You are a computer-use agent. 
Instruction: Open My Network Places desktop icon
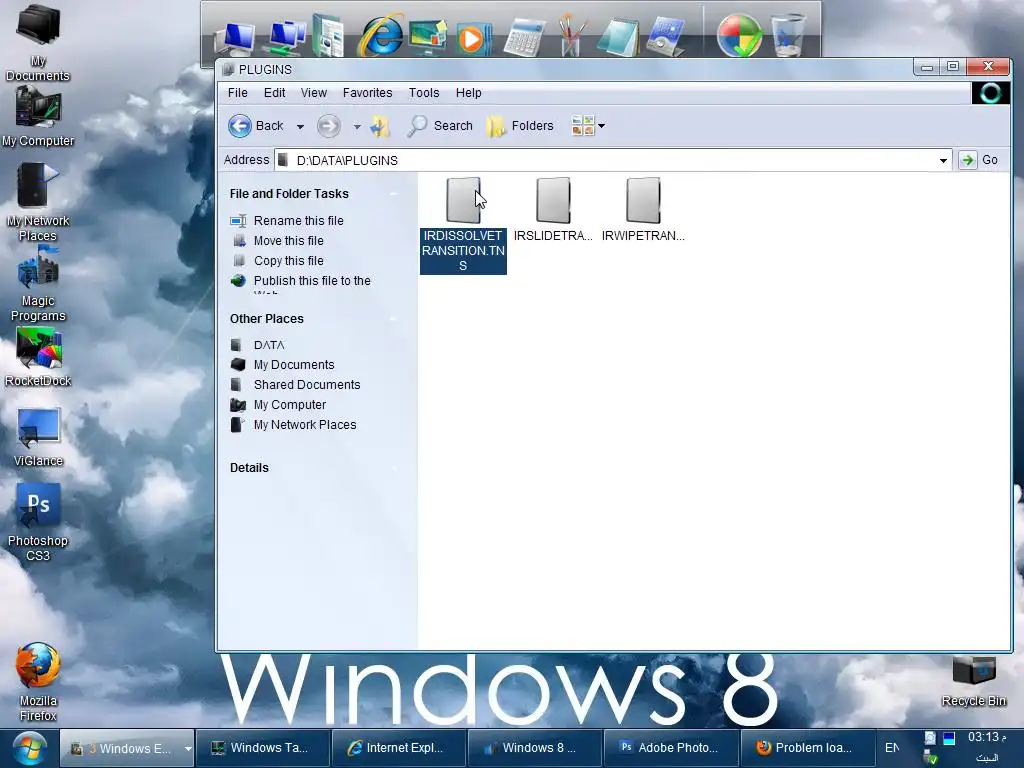38,202
